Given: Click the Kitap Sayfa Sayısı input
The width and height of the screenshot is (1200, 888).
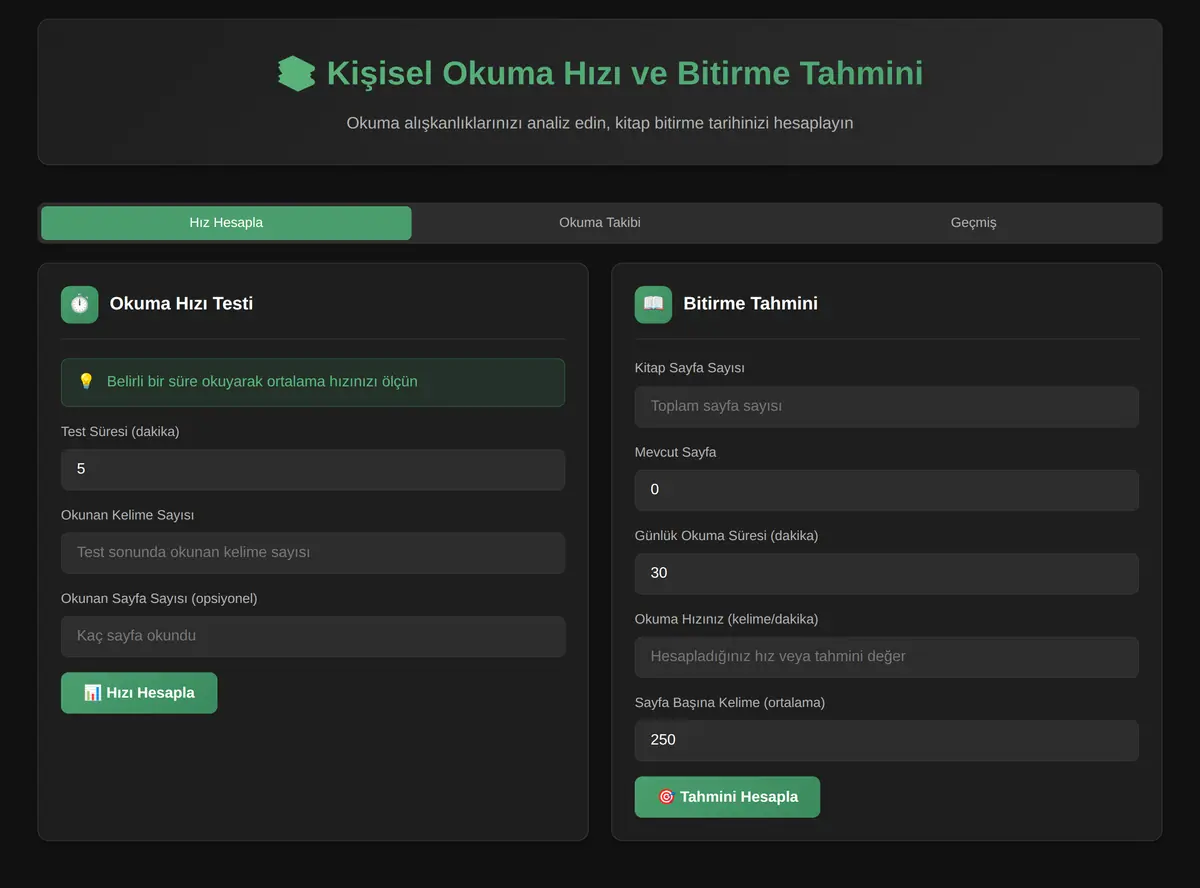Looking at the screenshot, I should 887,407.
